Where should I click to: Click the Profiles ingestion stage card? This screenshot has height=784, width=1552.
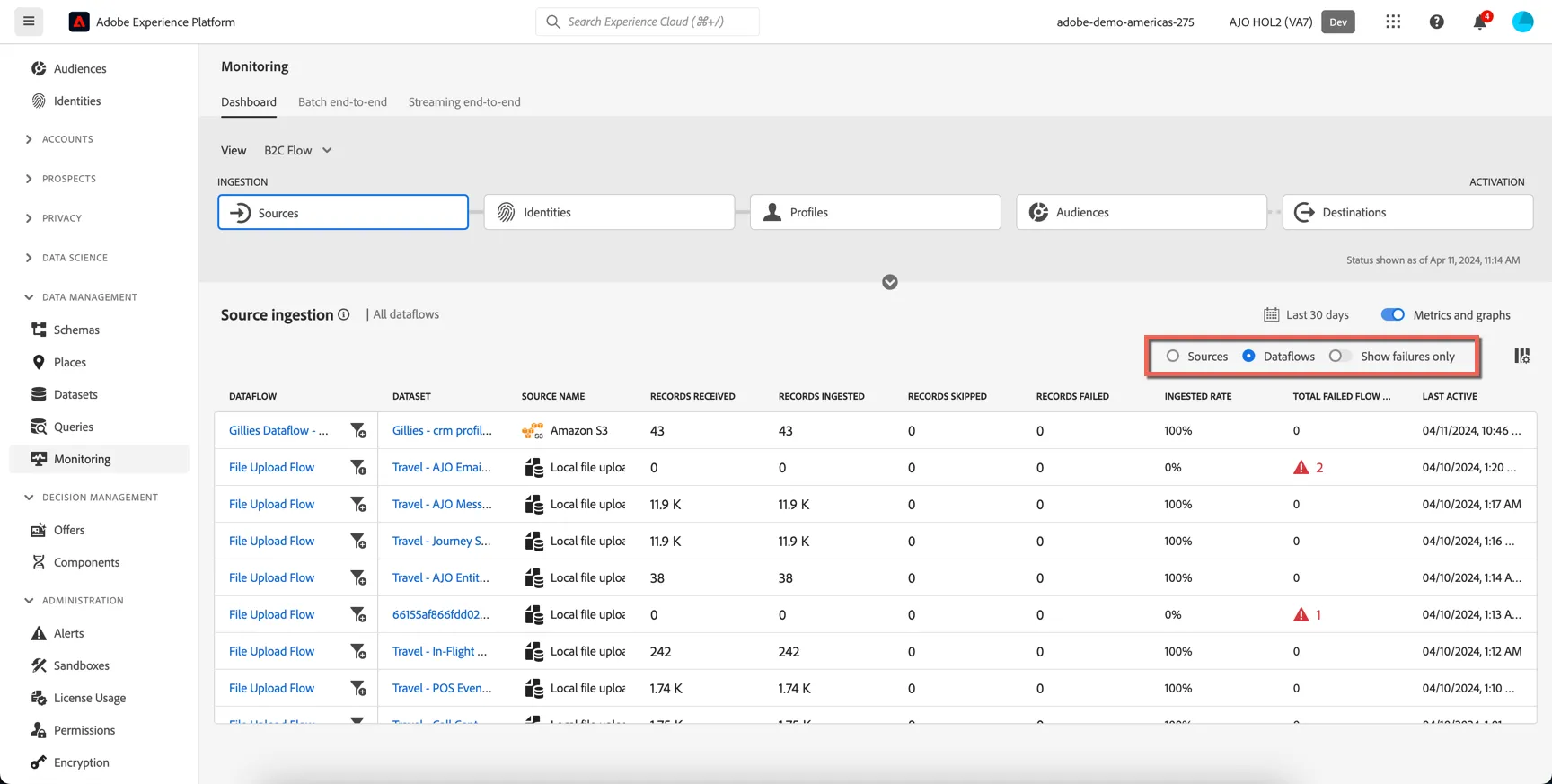[876, 213]
